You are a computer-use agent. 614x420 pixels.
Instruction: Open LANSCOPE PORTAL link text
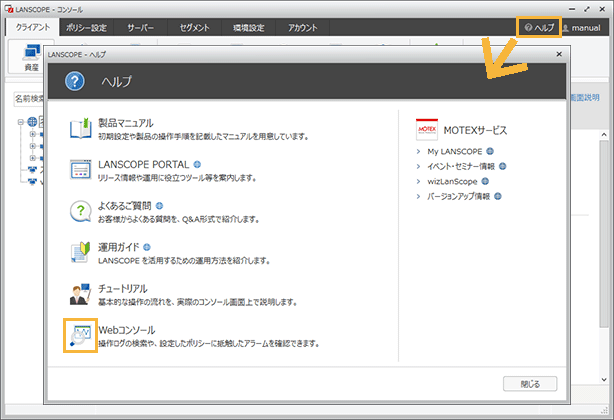(144, 164)
